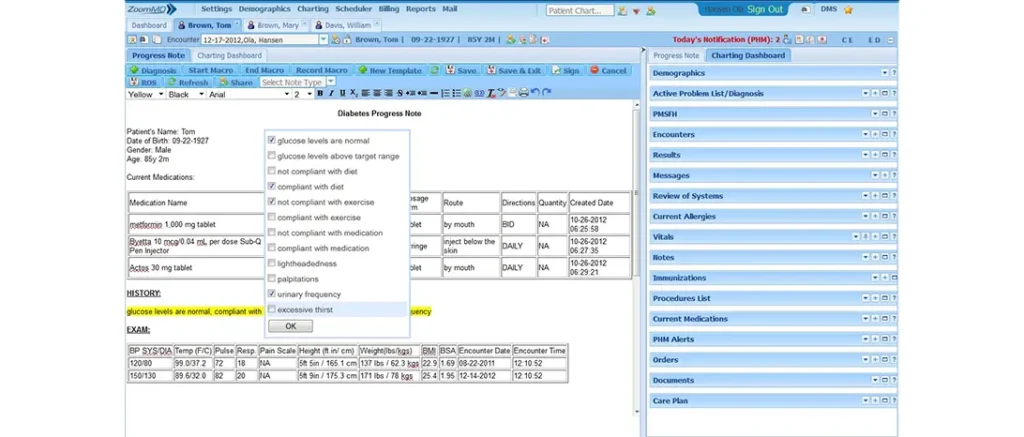Expand the PMSFH panel arrow
This screenshot has width=1024, height=437.
click(x=875, y=114)
